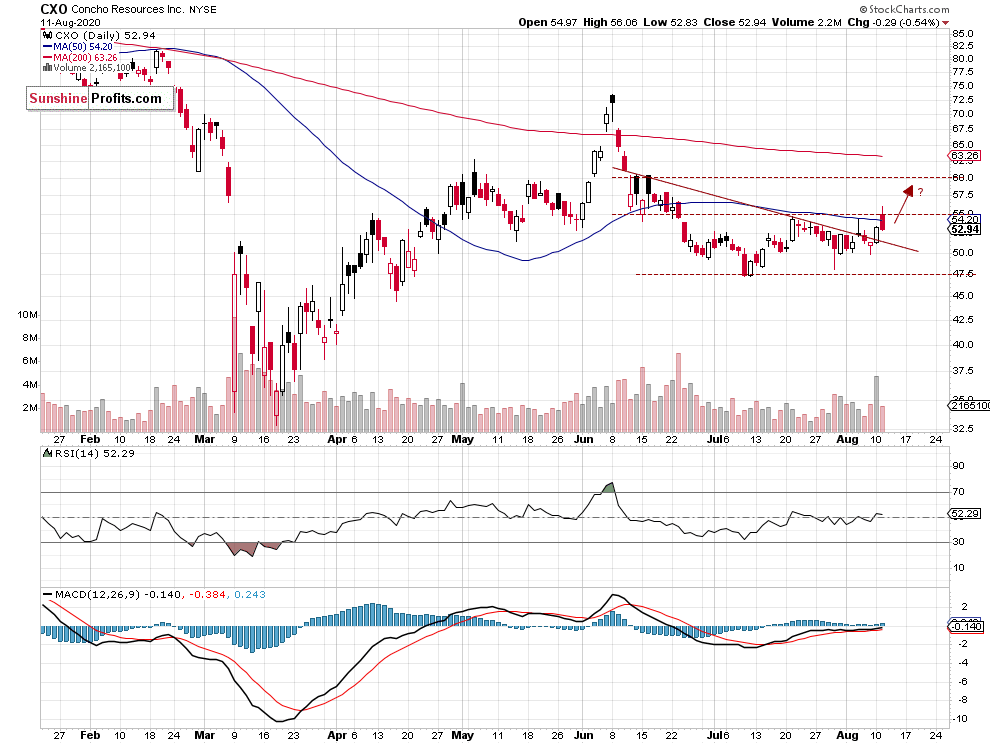Click the 6M volume axis label
Screen dimensions: 990x744
point(30,361)
